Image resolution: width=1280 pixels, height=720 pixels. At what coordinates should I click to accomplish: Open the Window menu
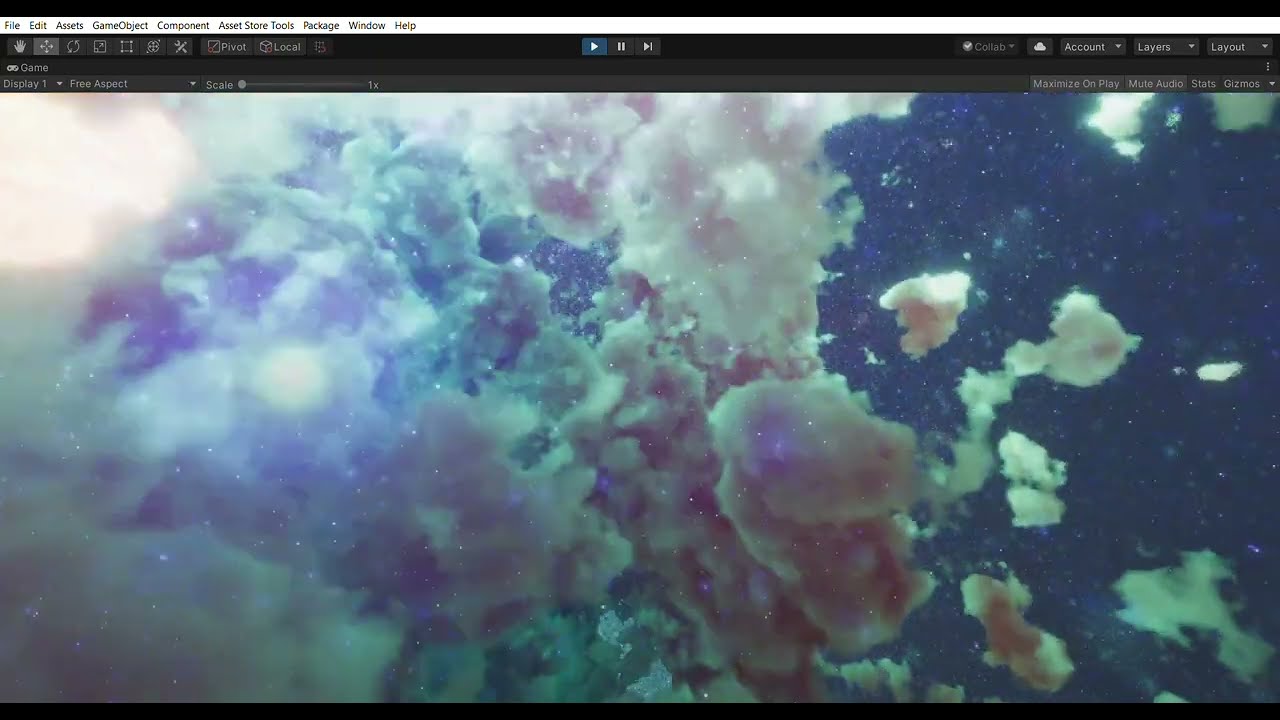[x=367, y=25]
